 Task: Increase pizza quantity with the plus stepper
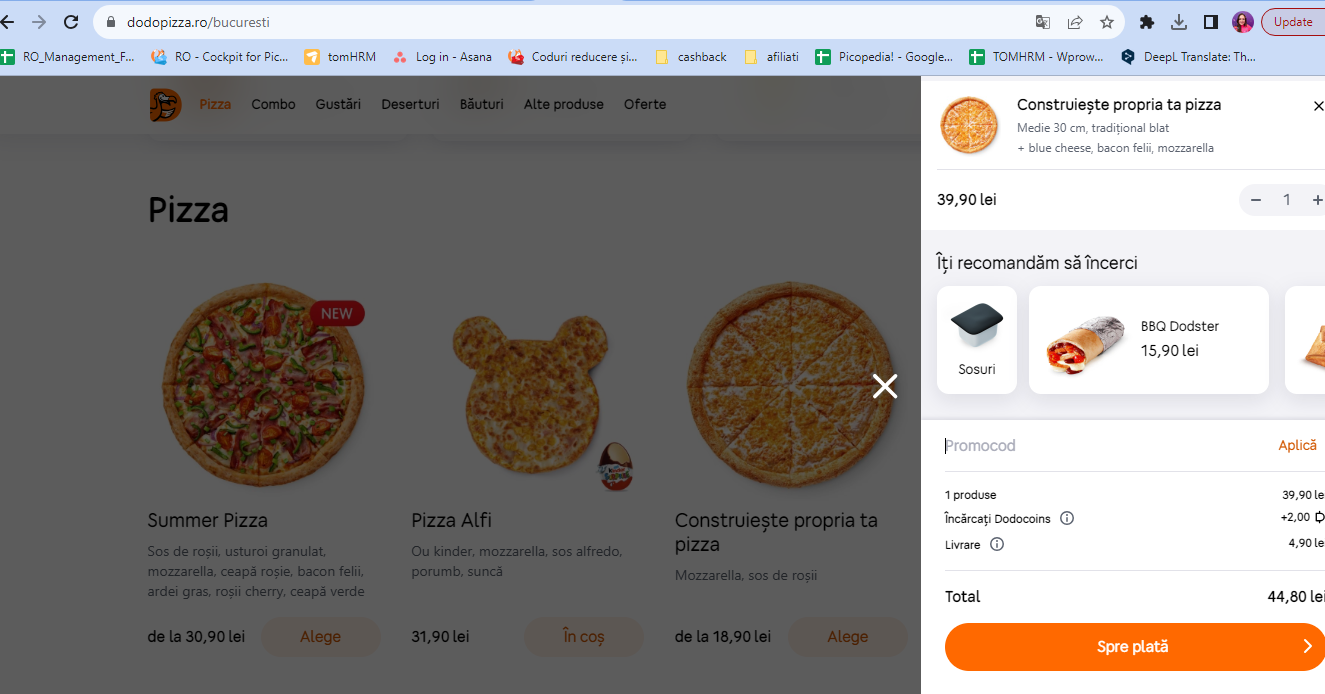[1318, 199]
